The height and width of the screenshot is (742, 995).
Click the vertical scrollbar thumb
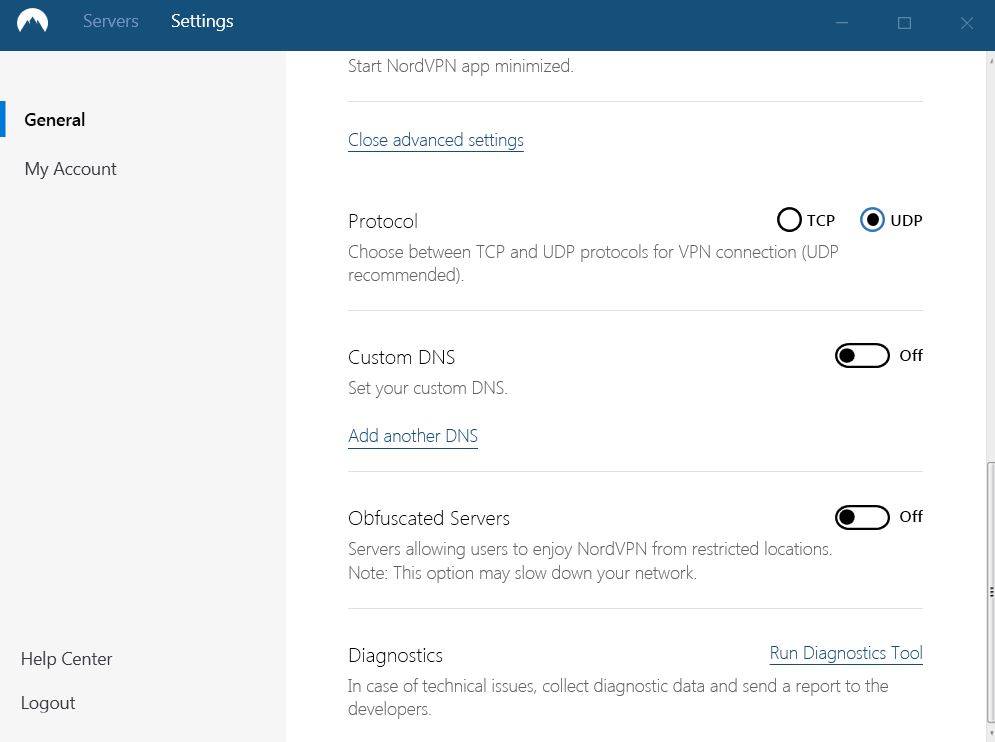[990, 590]
